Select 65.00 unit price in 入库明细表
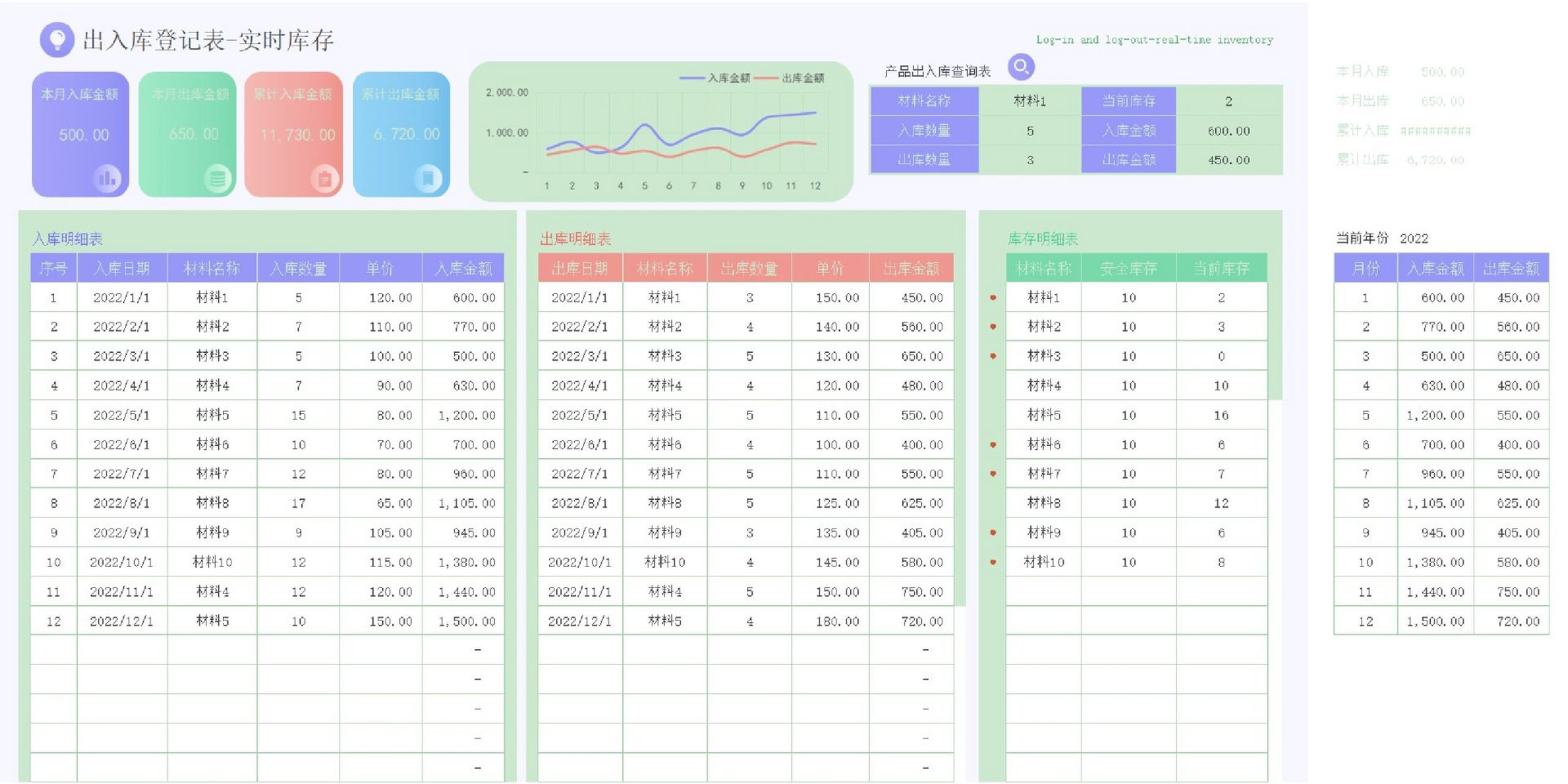The width and height of the screenshot is (1568, 784). [x=380, y=503]
